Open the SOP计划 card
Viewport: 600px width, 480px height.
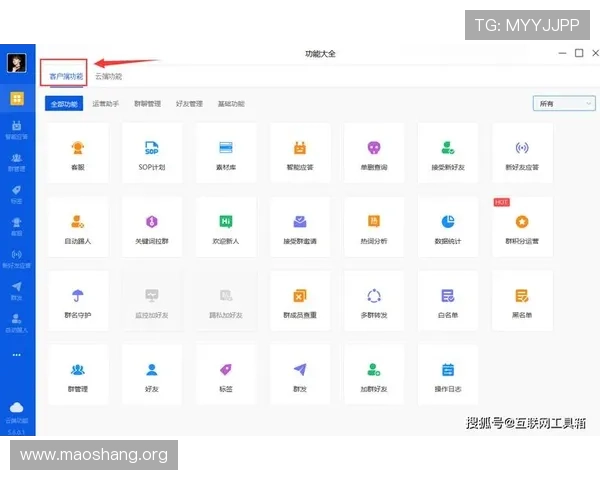152,153
